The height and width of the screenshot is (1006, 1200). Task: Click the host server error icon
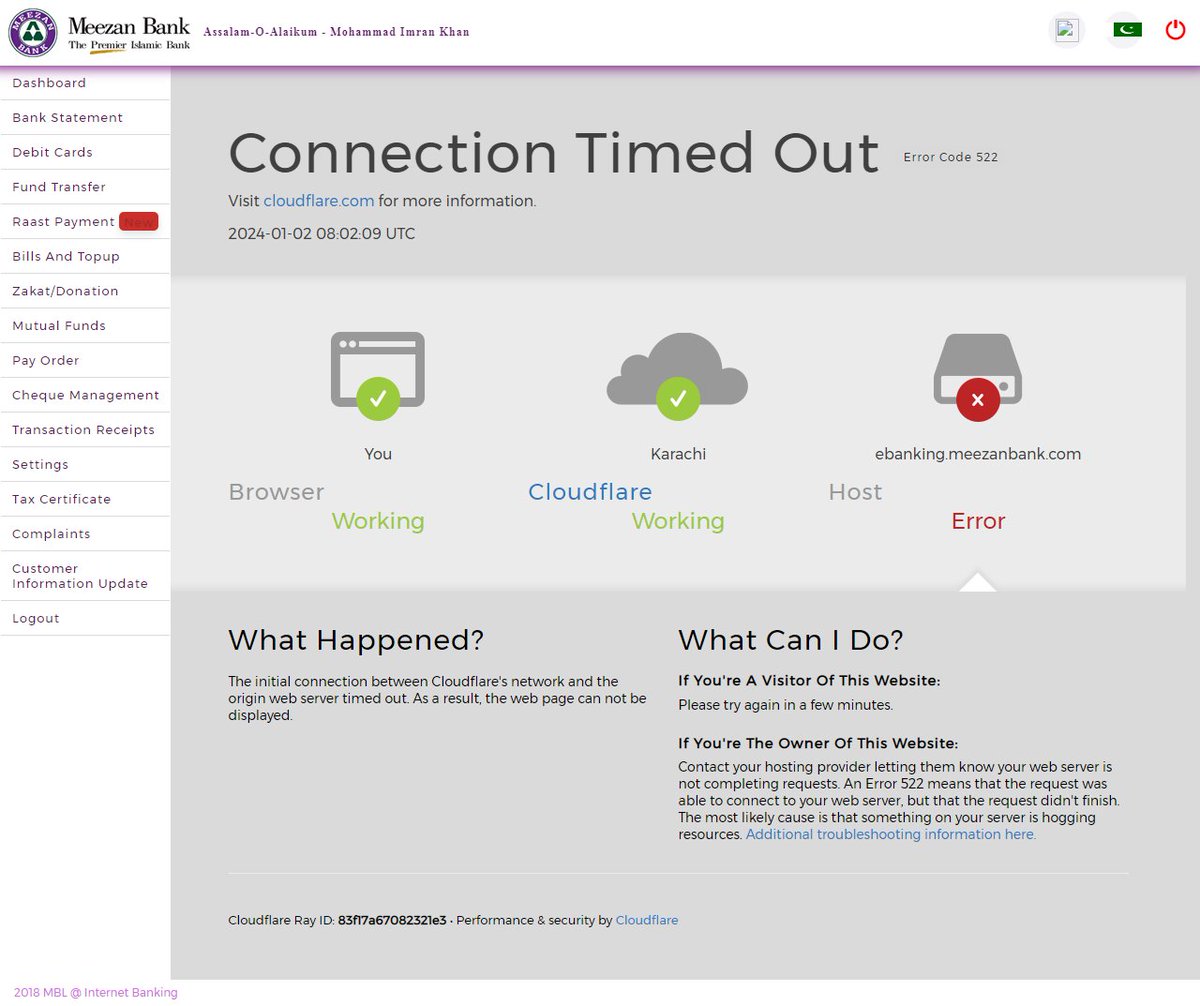[x=978, y=375]
